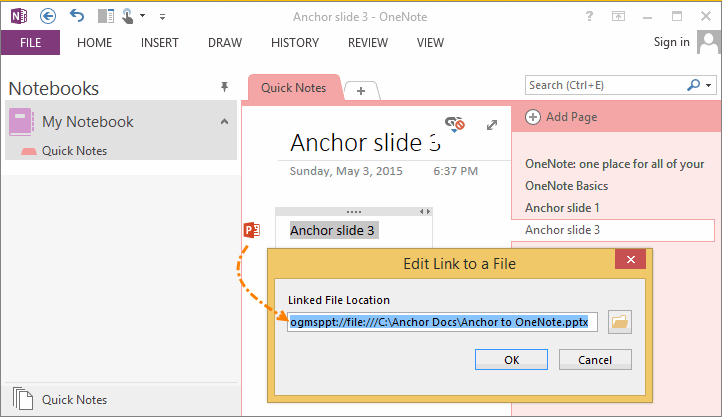This screenshot has width=722, height=417.
Task: Open Quick Notes at bottom of Notebooks pane
Action: coord(74,400)
